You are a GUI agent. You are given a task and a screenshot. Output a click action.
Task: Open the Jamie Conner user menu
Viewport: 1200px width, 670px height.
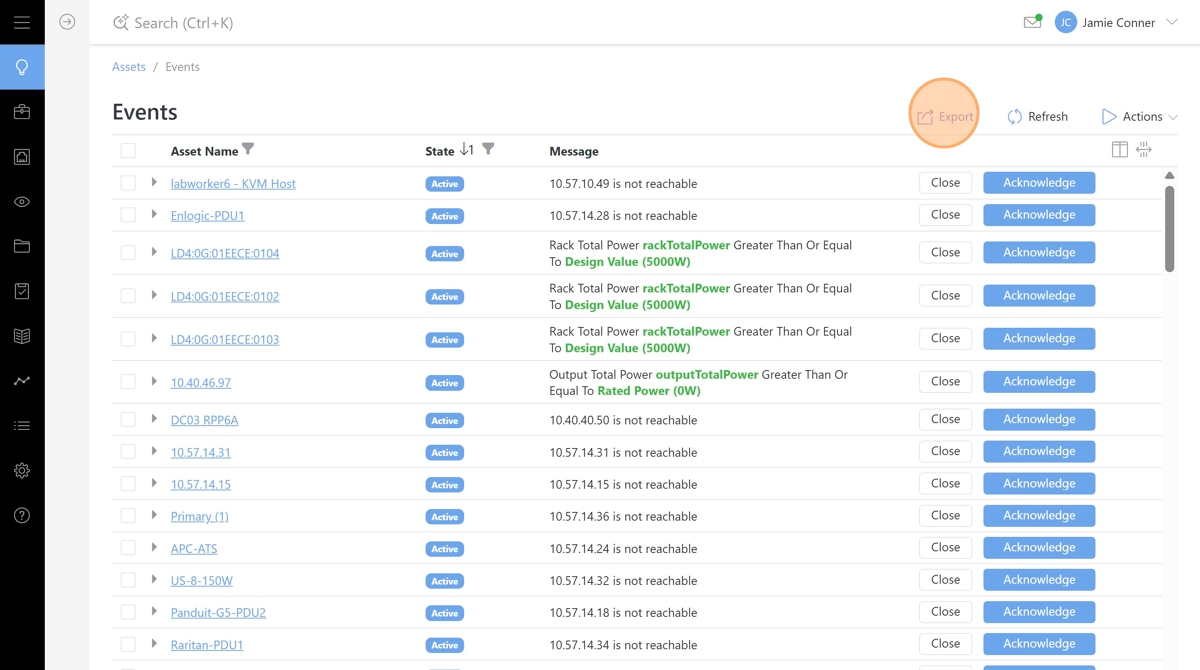1118,22
